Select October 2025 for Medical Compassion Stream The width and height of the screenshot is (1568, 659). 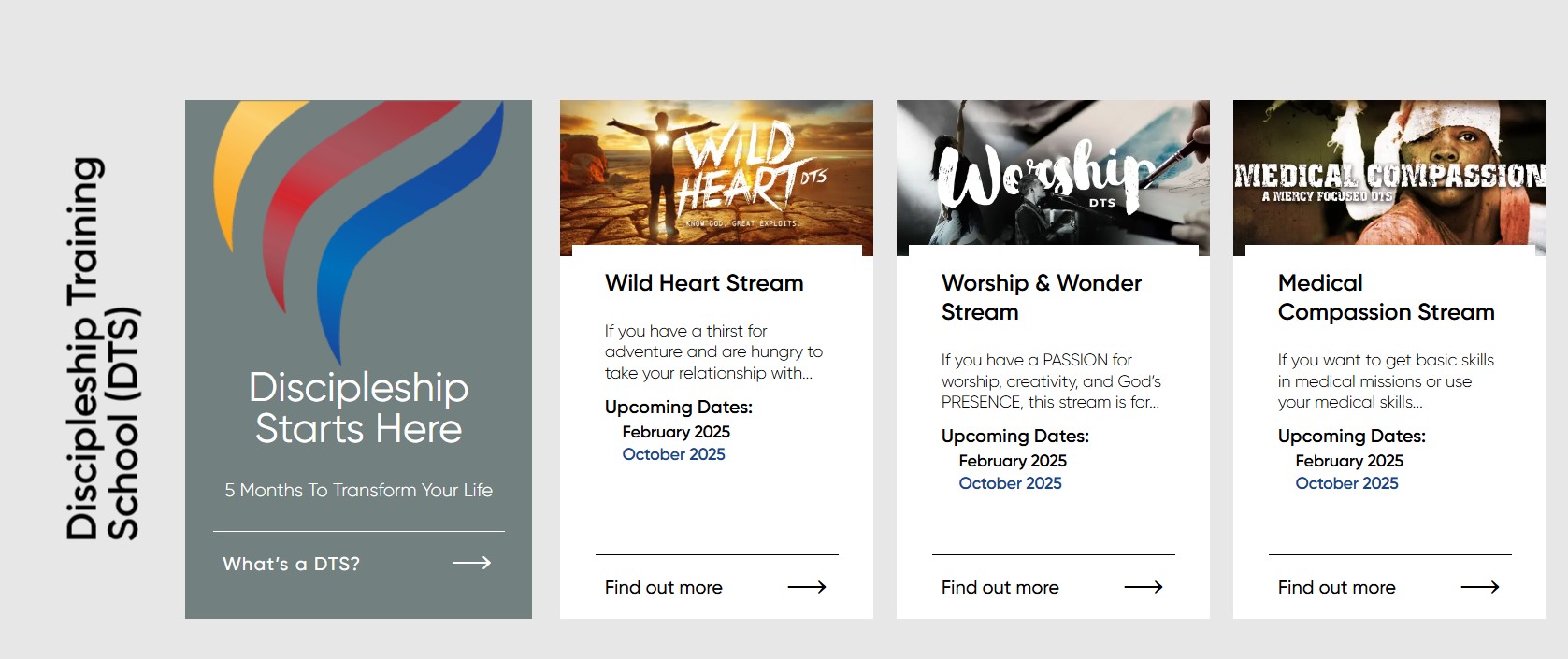1346,483
